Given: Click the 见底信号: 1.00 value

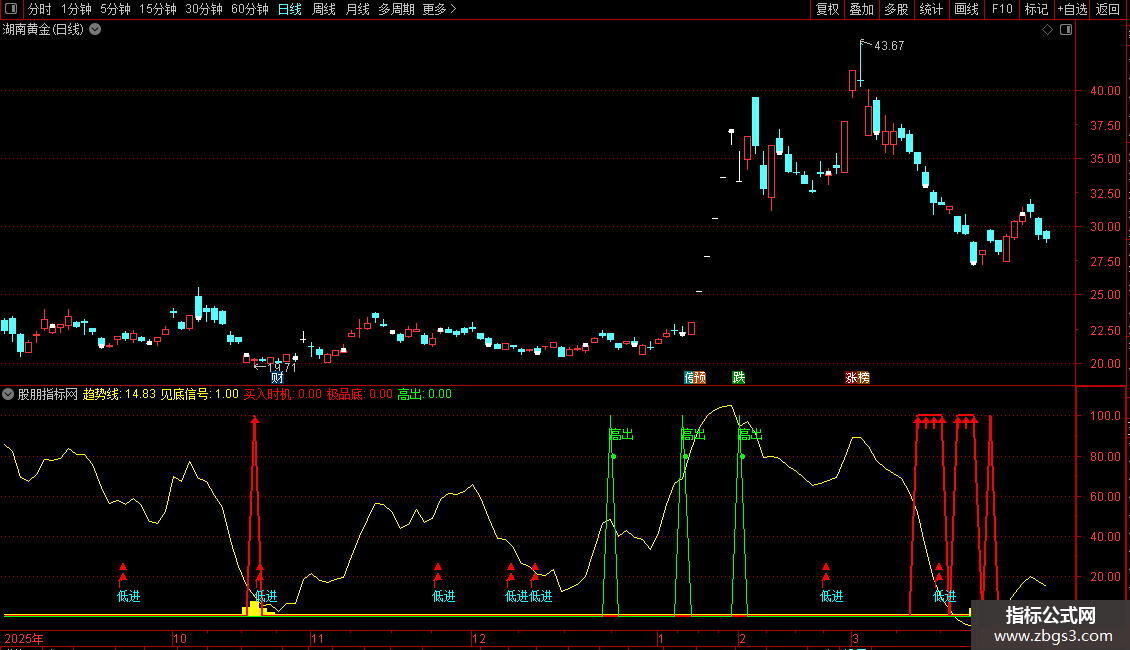Looking at the screenshot, I should [x=199, y=394].
